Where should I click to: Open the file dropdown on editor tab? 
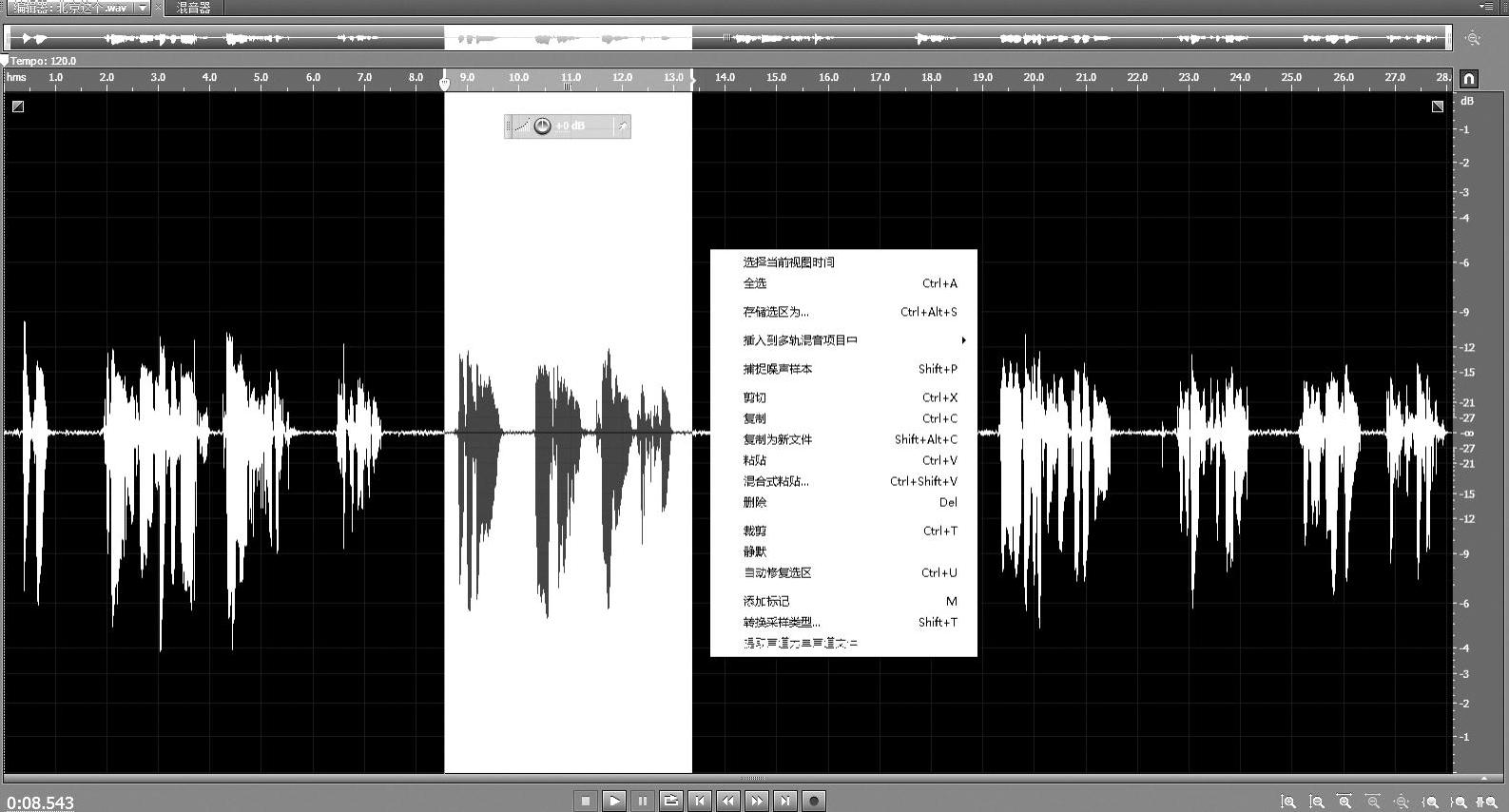[x=143, y=8]
